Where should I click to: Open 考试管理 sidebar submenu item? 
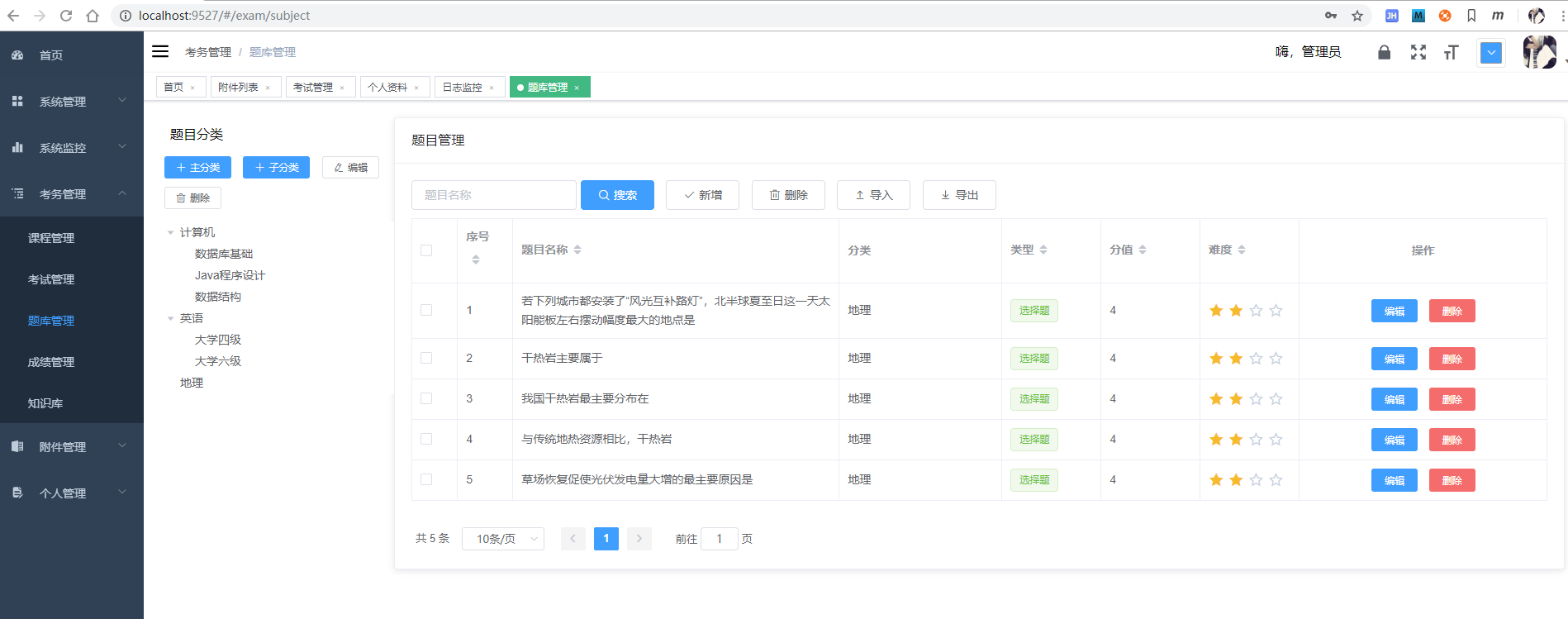coord(72,279)
